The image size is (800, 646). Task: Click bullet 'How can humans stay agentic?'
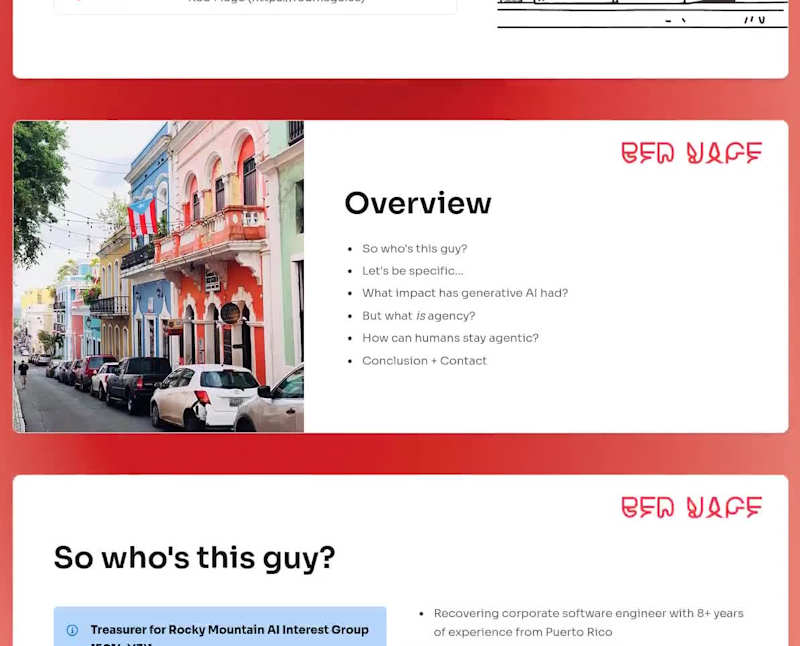point(450,338)
